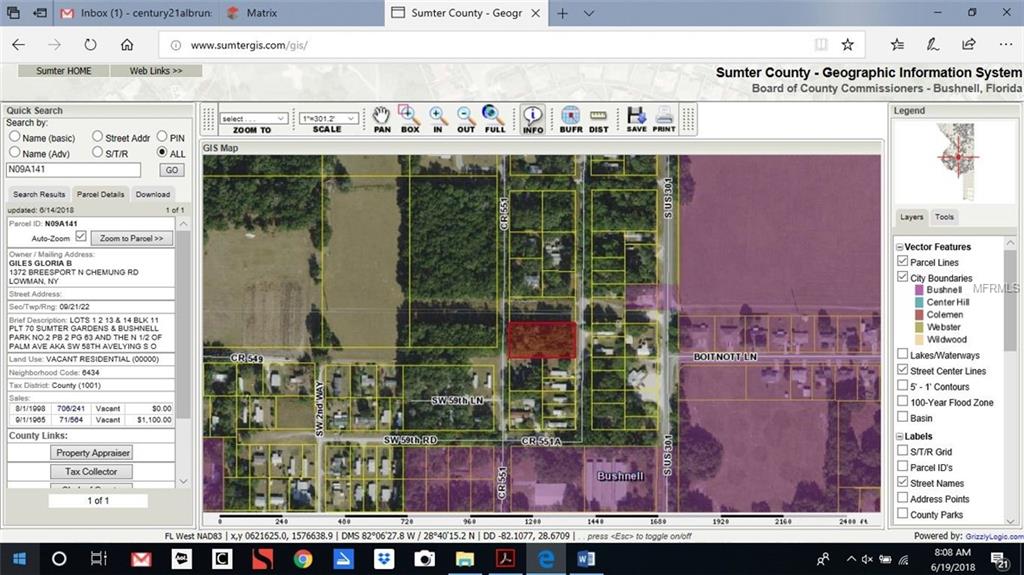This screenshot has height=575, width=1024.
Task: Open the Tools tab in Legend
Action: [x=944, y=217]
